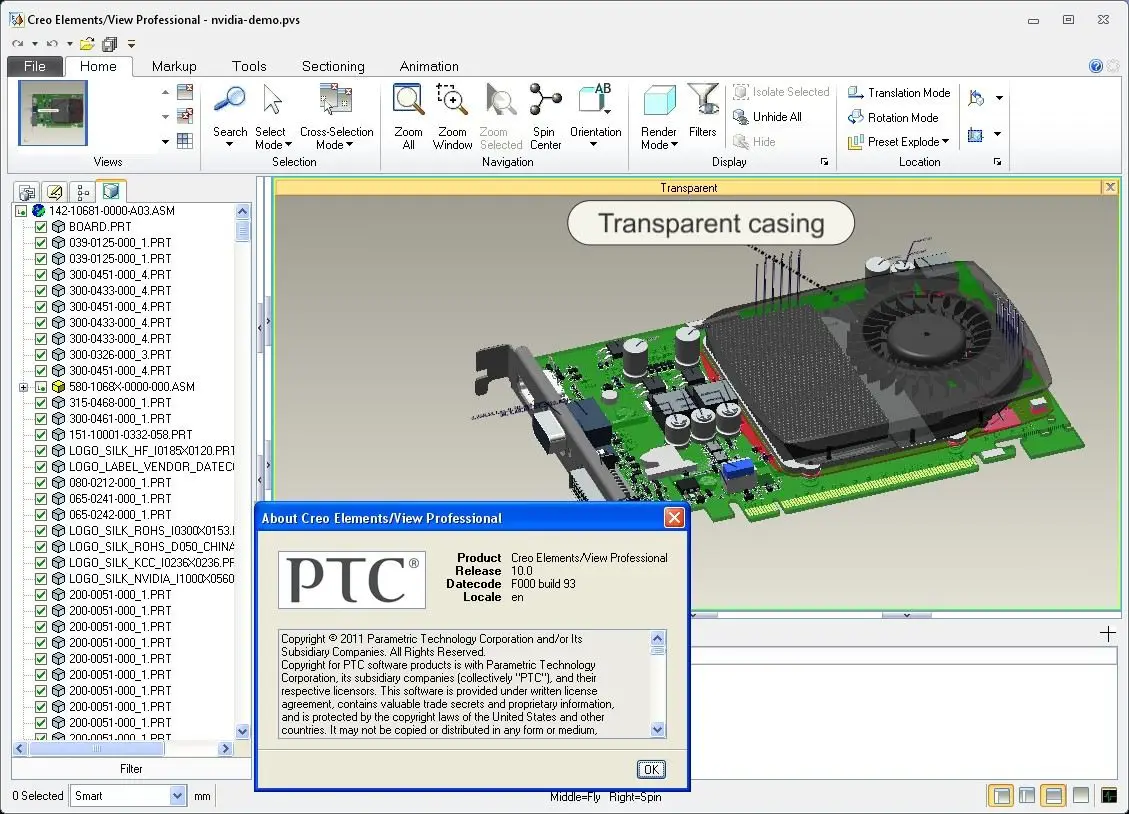Toggle checkbox for 065-0241-000_1.PRT

click(x=41, y=499)
